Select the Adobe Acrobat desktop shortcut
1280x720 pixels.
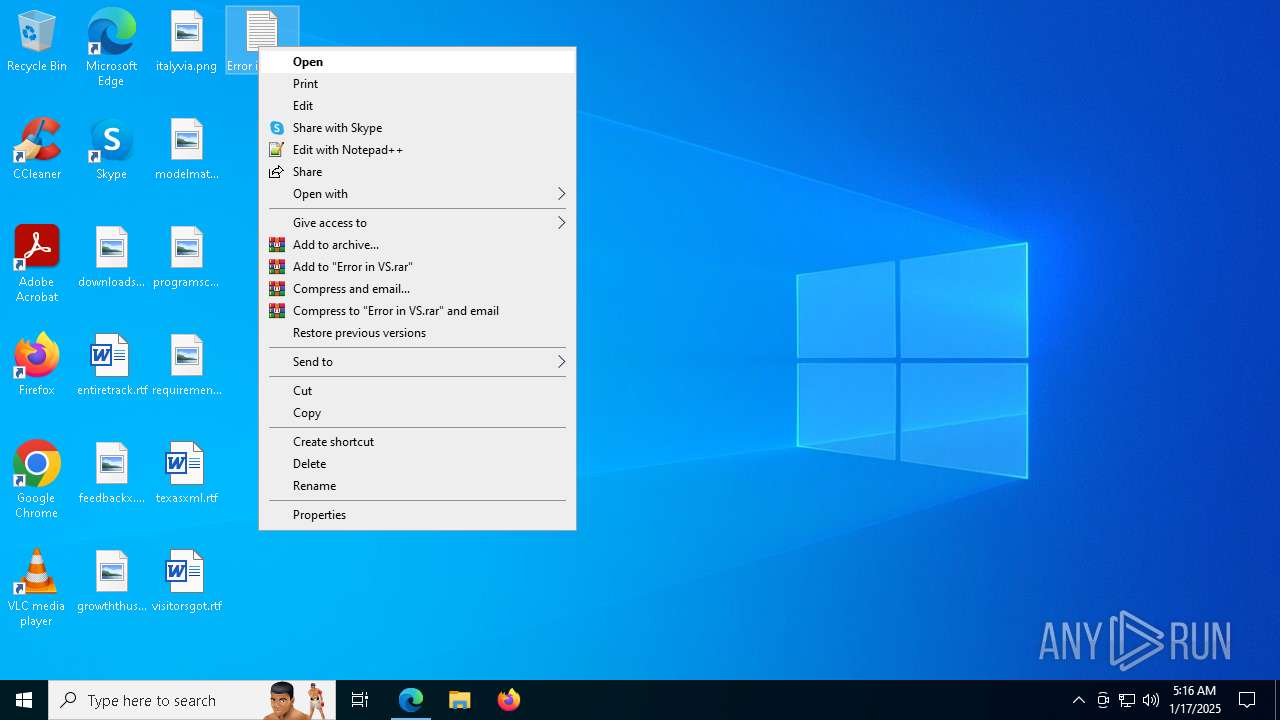(x=37, y=264)
